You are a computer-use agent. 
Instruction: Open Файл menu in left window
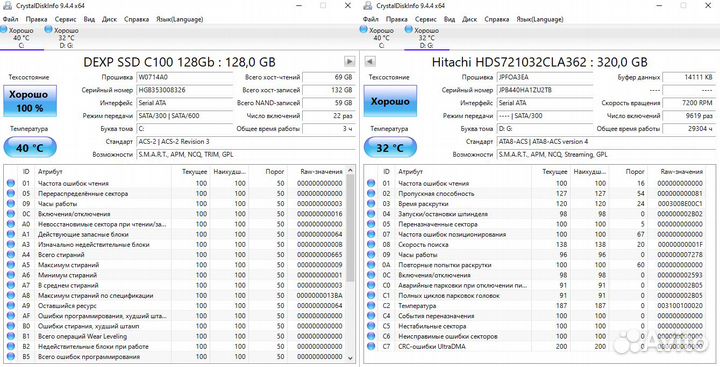point(10,19)
